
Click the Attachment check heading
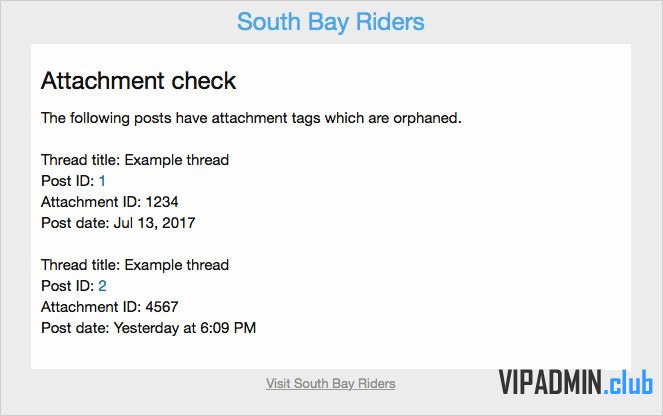(138, 80)
